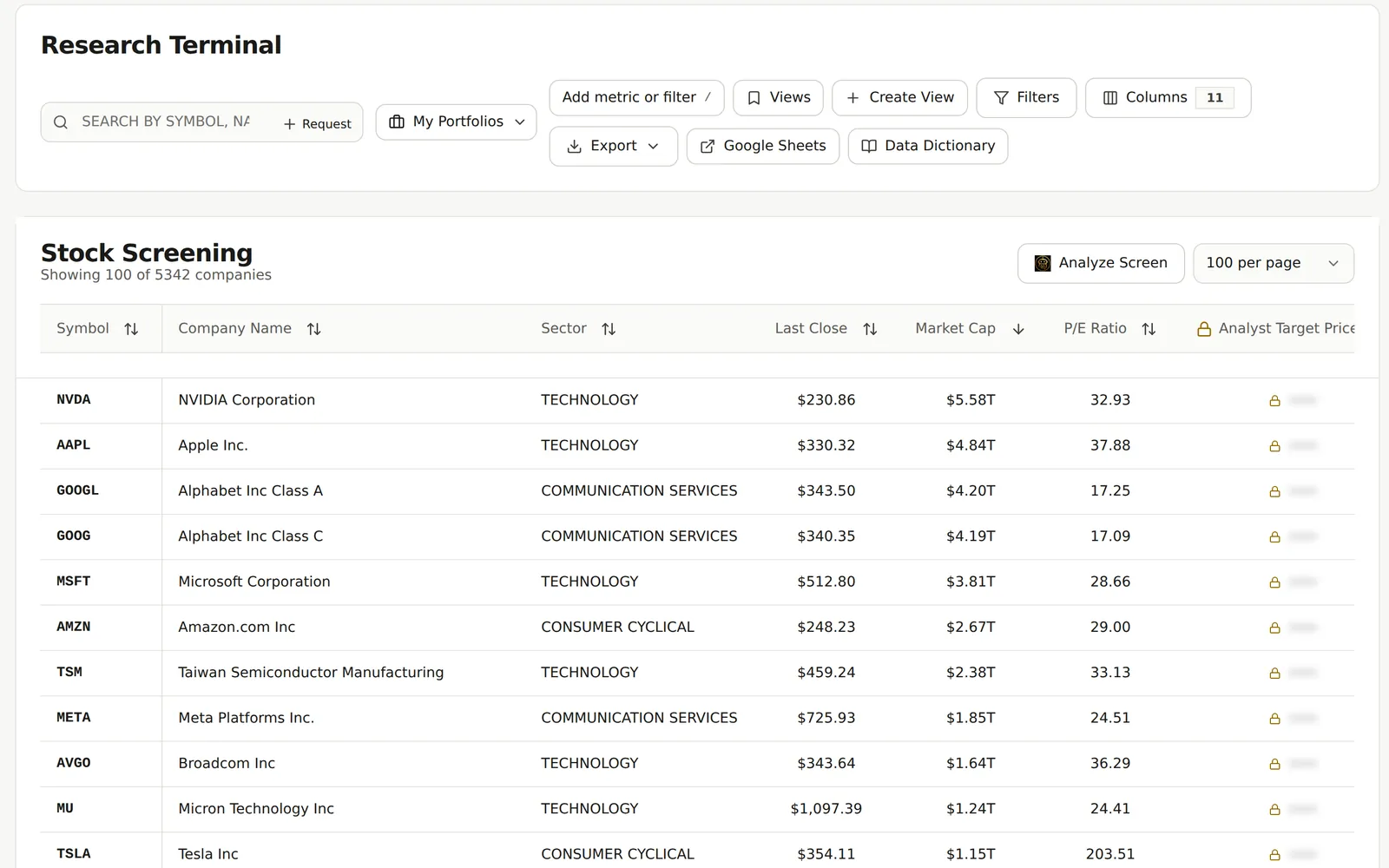Click the lock icon in TSM row
The width and height of the screenshot is (1389, 868).
(1274, 674)
